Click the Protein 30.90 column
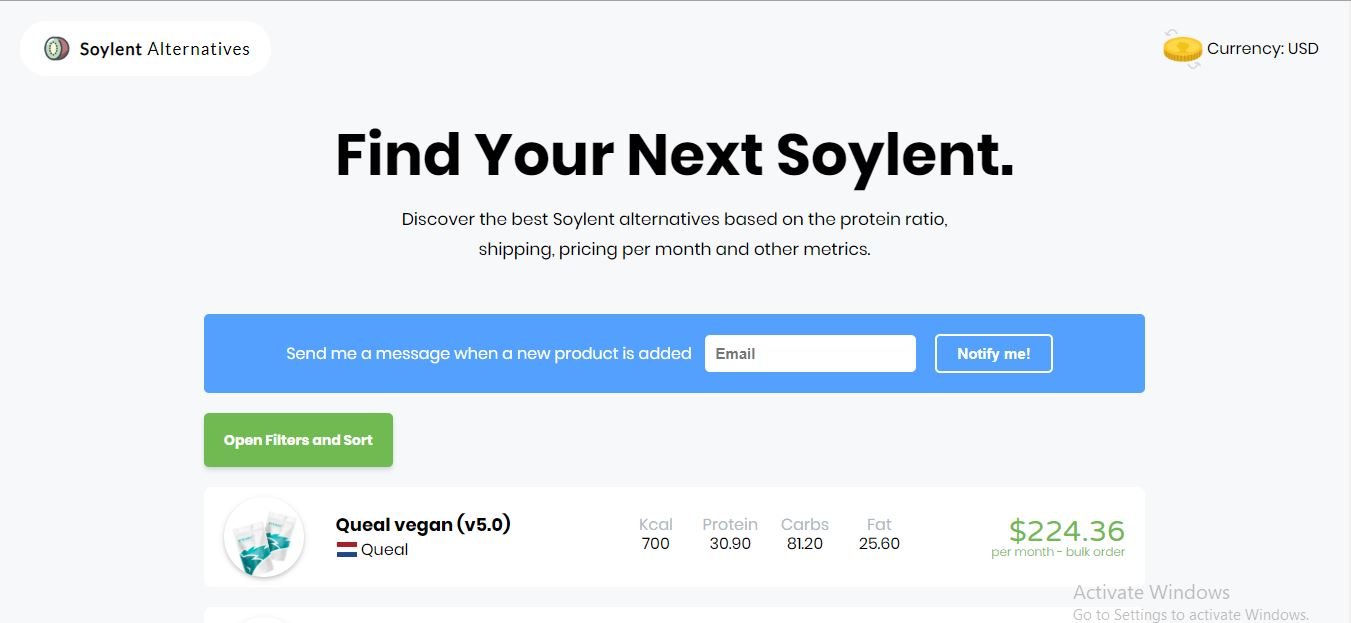The image size is (1351, 623). click(730, 534)
